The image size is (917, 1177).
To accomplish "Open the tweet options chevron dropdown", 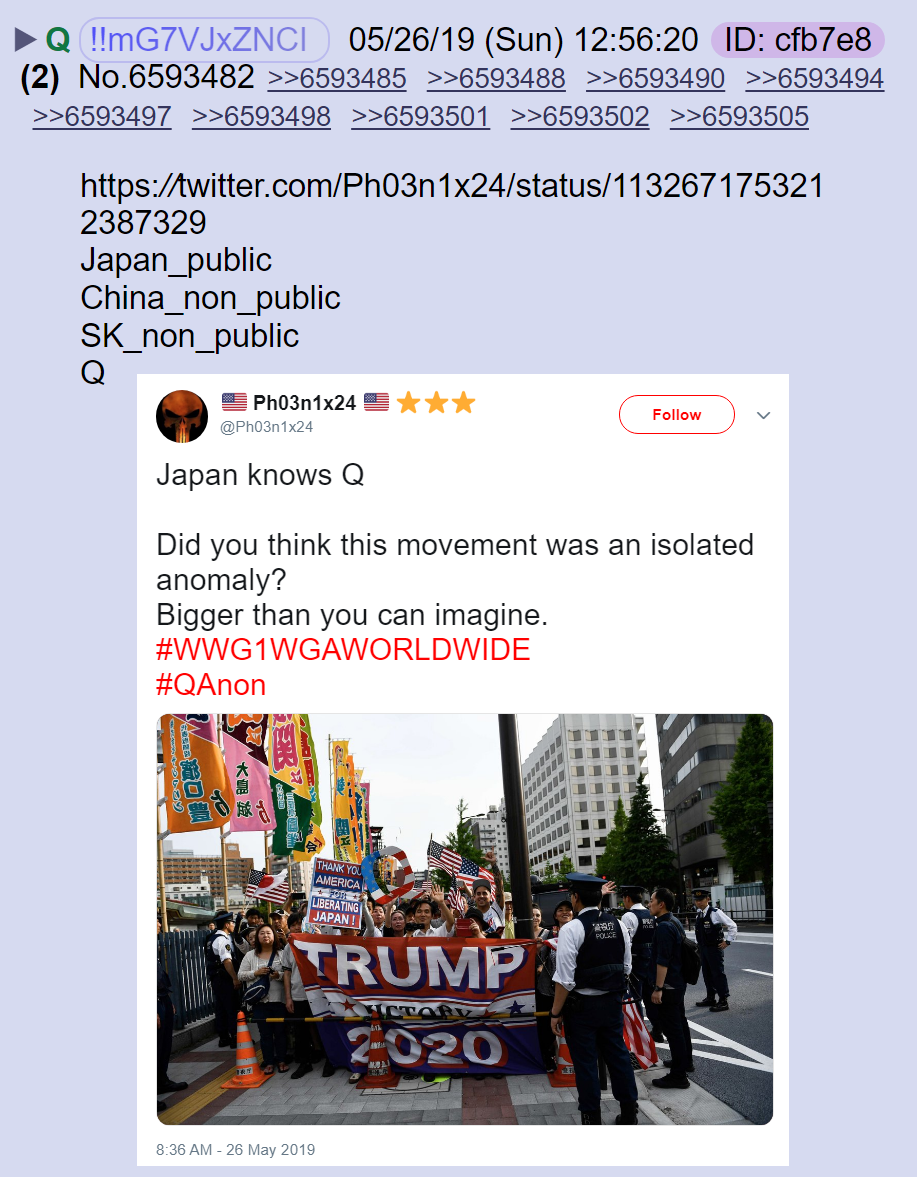I will [x=763, y=415].
